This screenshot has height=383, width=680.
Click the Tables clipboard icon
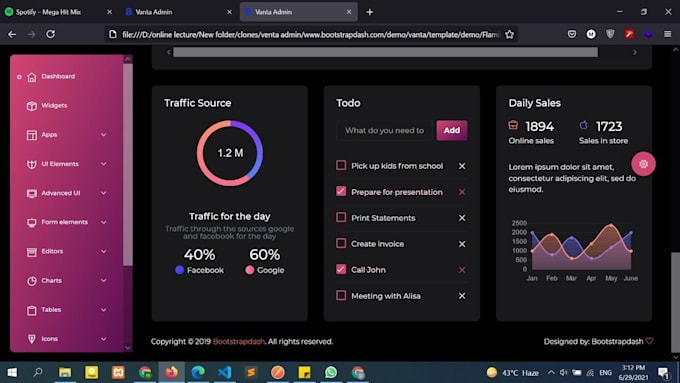tap(32, 310)
